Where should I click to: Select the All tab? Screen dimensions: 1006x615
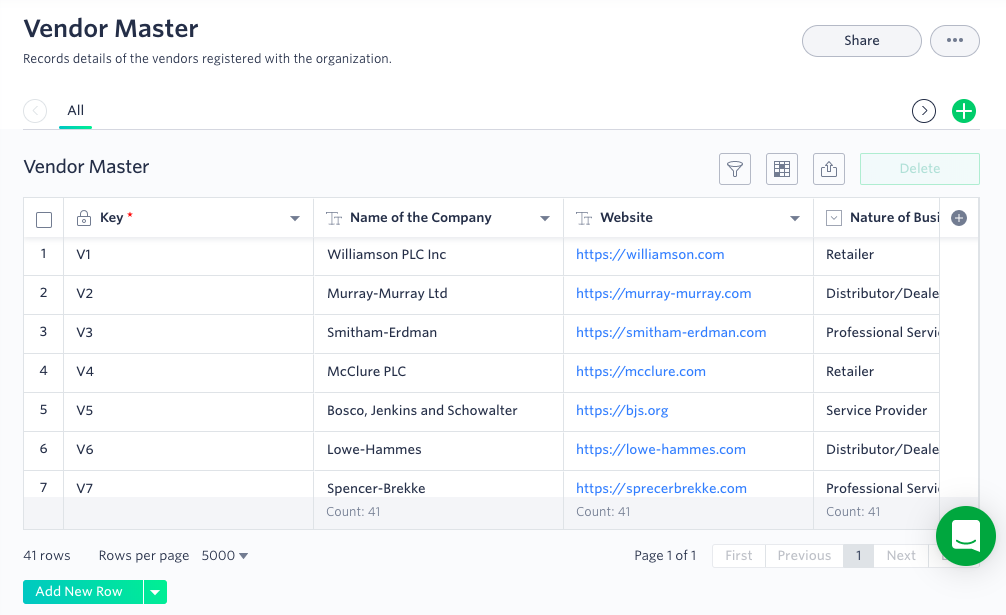75,111
